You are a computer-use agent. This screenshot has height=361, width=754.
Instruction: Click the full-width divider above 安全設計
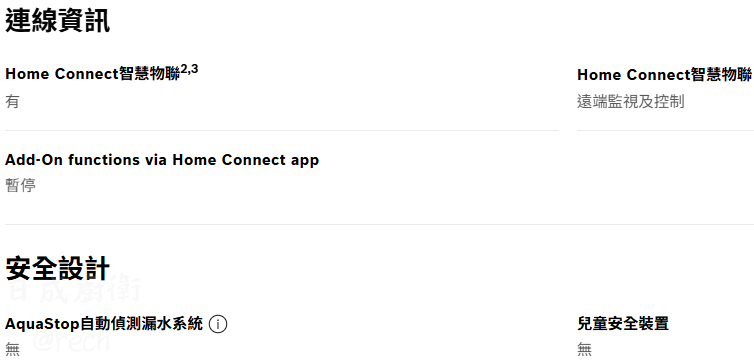pyautogui.click(x=379, y=224)
